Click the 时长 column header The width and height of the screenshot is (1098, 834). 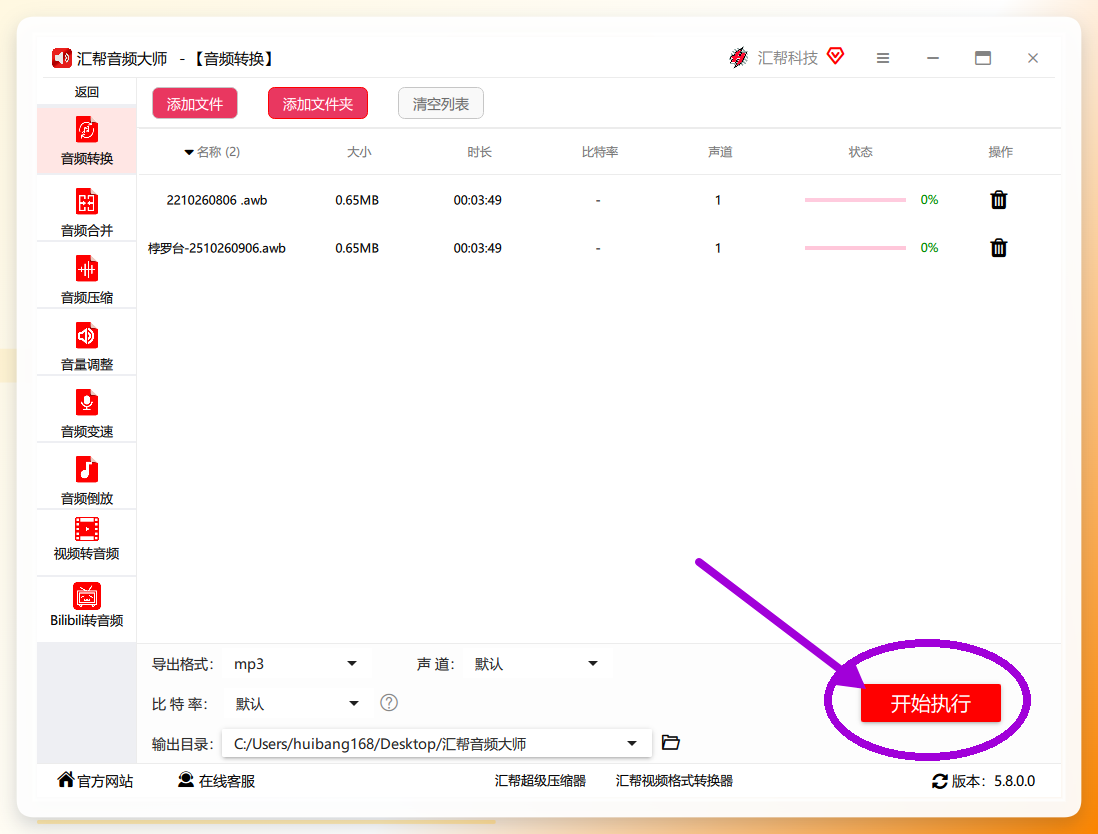480,152
